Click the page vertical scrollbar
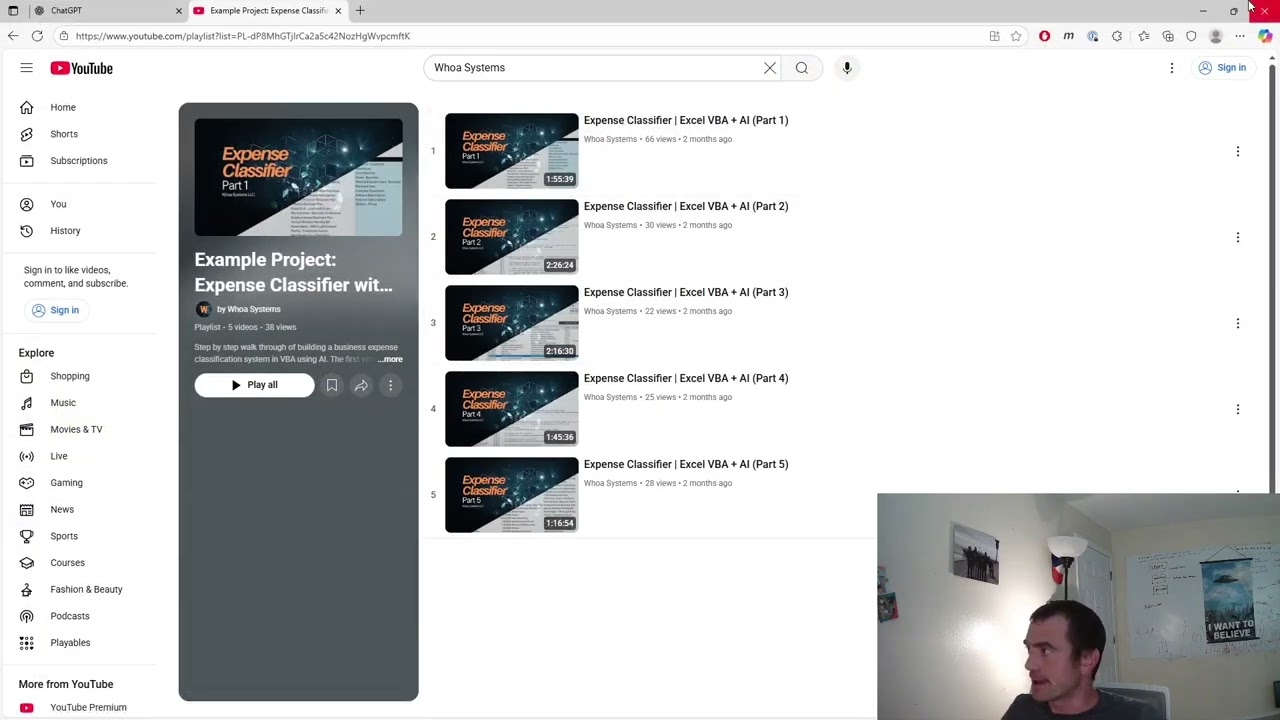Viewport: 1280px width, 720px height. click(1273, 280)
